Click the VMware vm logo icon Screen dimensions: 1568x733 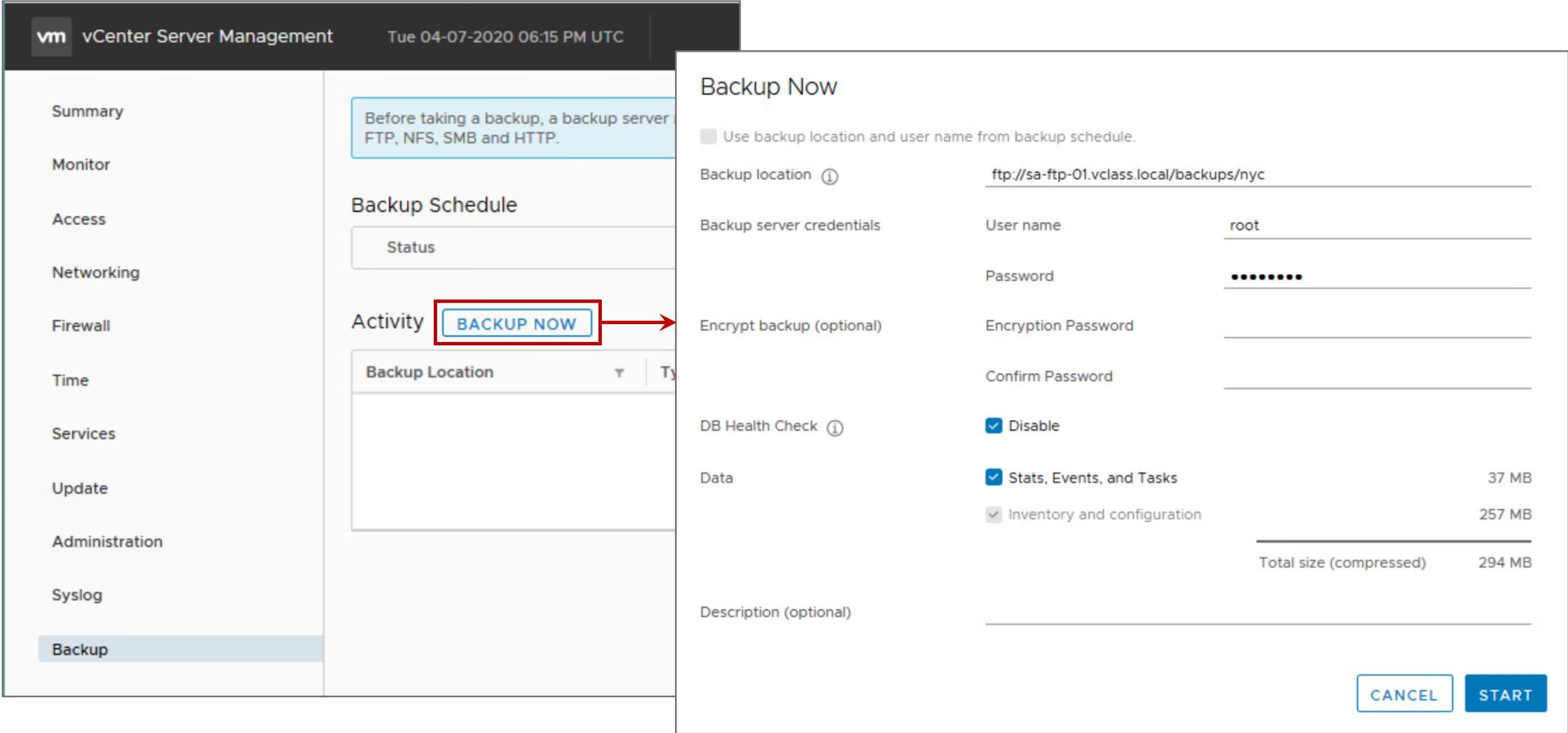pyautogui.click(x=52, y=36)
